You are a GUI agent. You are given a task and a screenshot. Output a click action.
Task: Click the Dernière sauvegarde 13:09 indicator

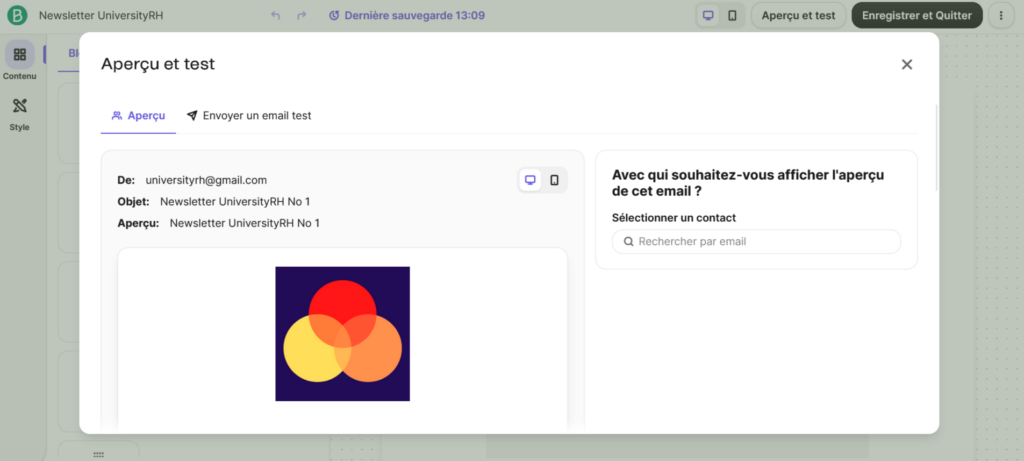click(x=406, y=16)
